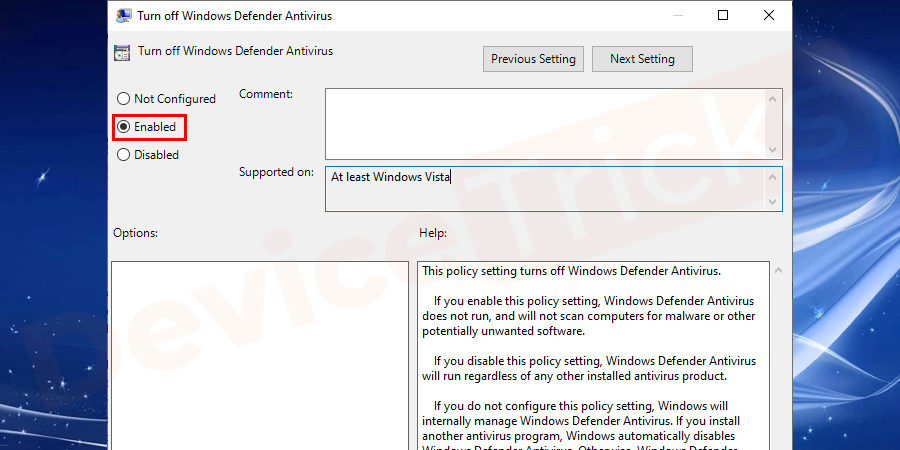Select the Enabled radio button
900x450 pixels.
146,127
